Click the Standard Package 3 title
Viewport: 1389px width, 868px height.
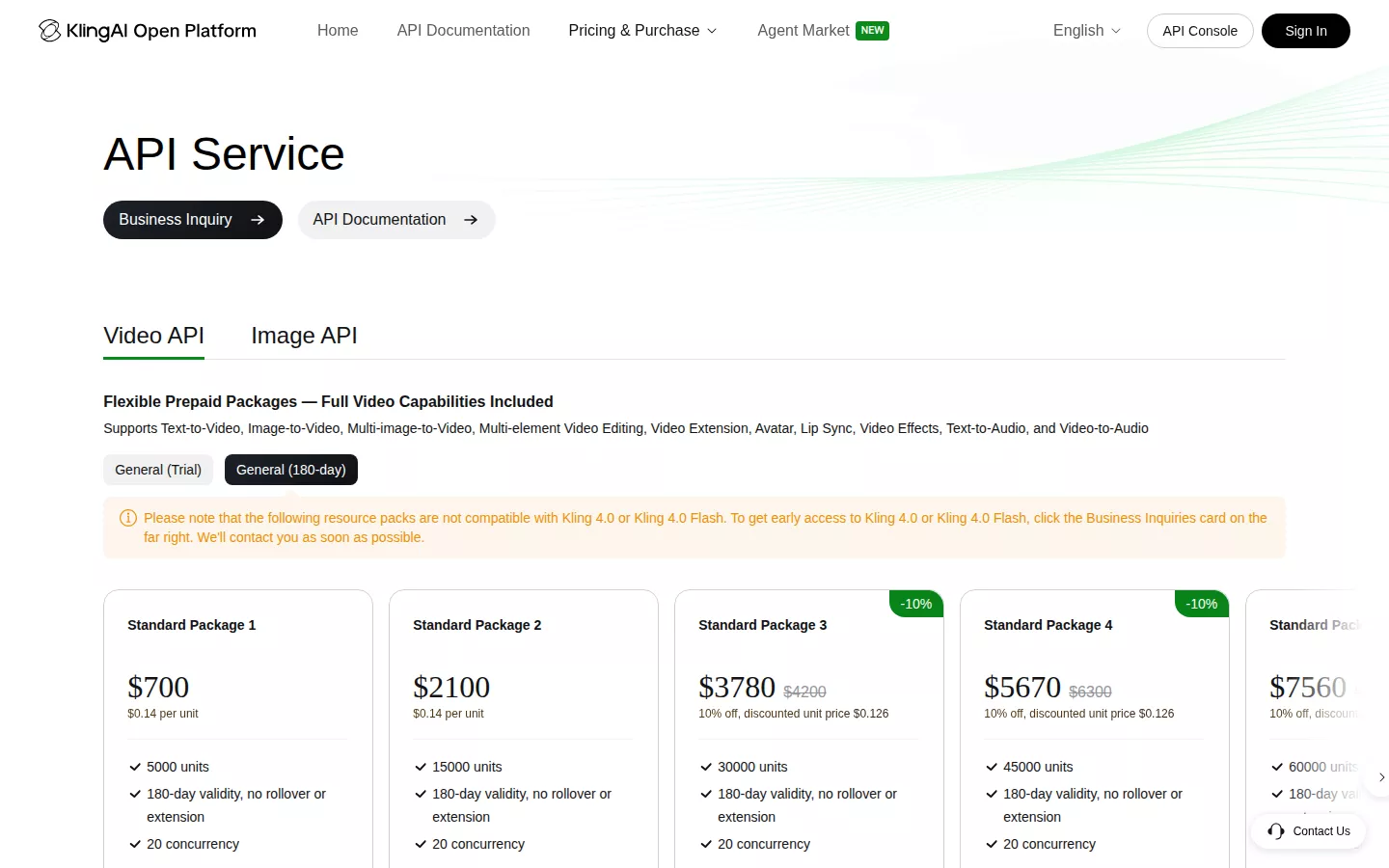[763, 625]
